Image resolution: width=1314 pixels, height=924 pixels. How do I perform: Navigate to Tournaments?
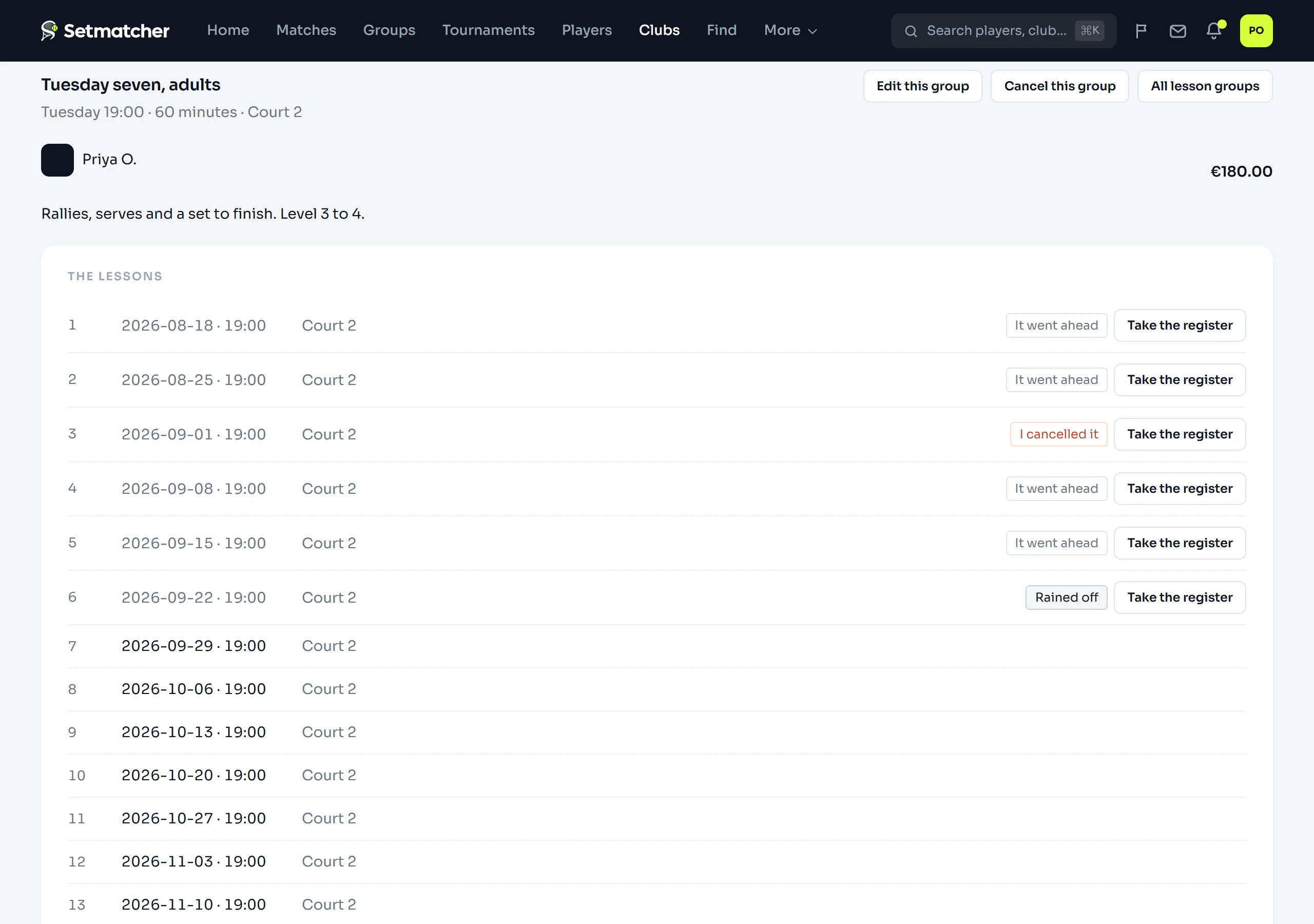[x=488, y=30]
